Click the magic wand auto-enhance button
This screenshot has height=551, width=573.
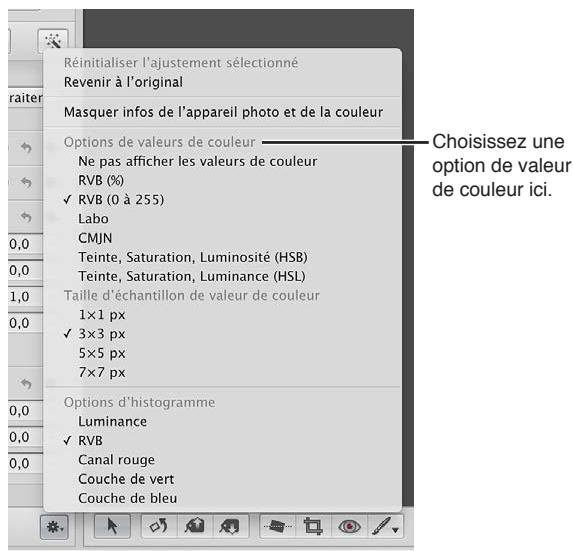[x=53, y=41]
